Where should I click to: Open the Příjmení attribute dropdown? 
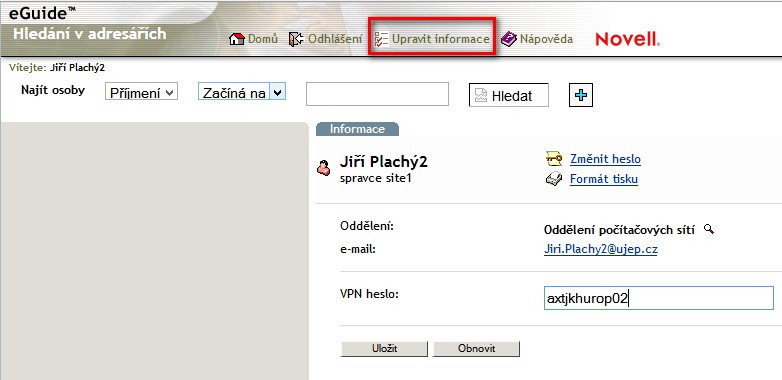click(141, 92)
